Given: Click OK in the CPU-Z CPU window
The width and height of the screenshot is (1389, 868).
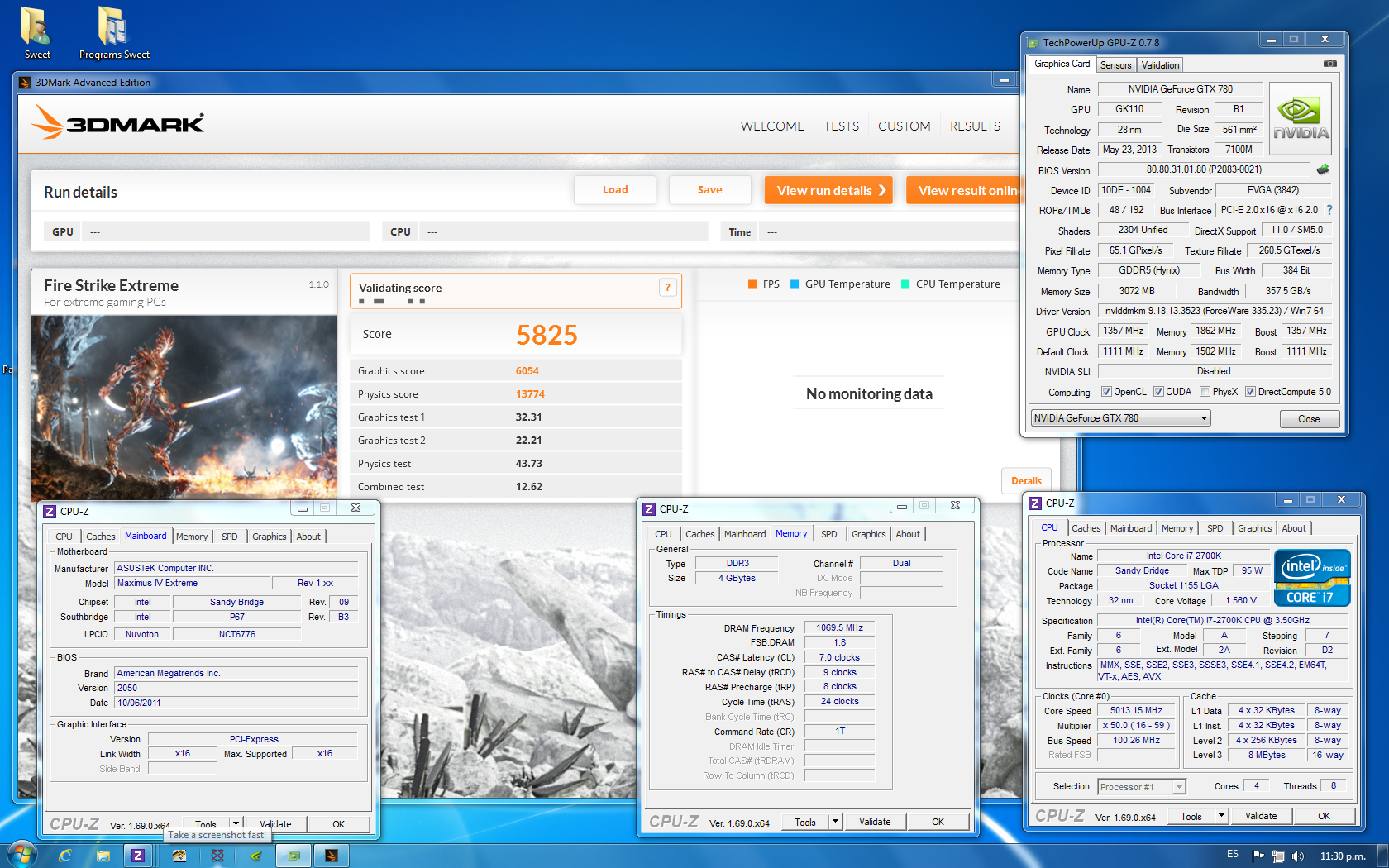Looking at the screenshot, I should pyautogui.click(x=1324, y=816).
